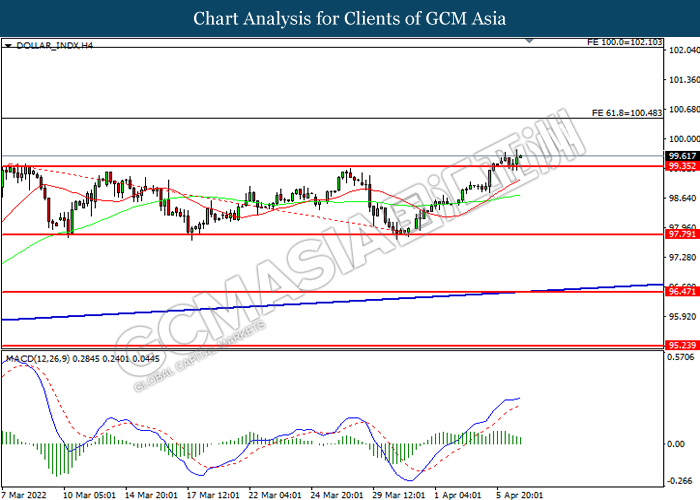This screenshot has width=700, height=500.
Task: Click the 24 Mar 20:01 time label
Action: point(337,495)
